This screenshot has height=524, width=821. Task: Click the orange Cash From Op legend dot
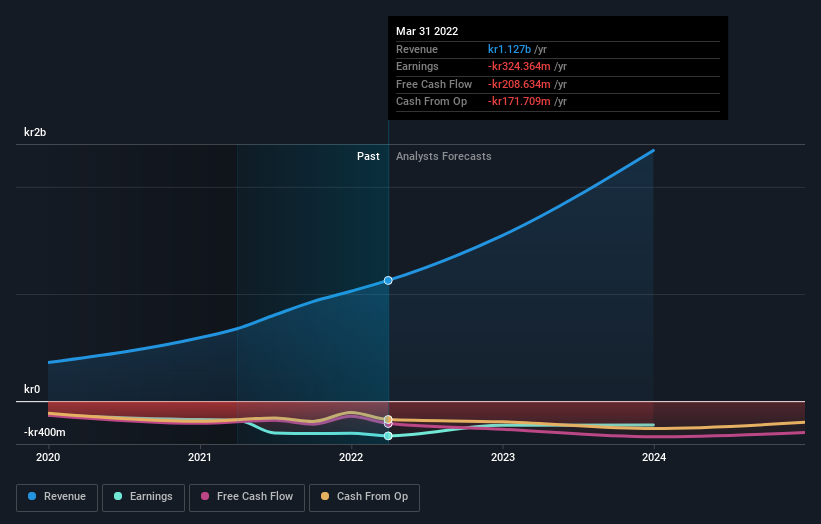point(325,496)
